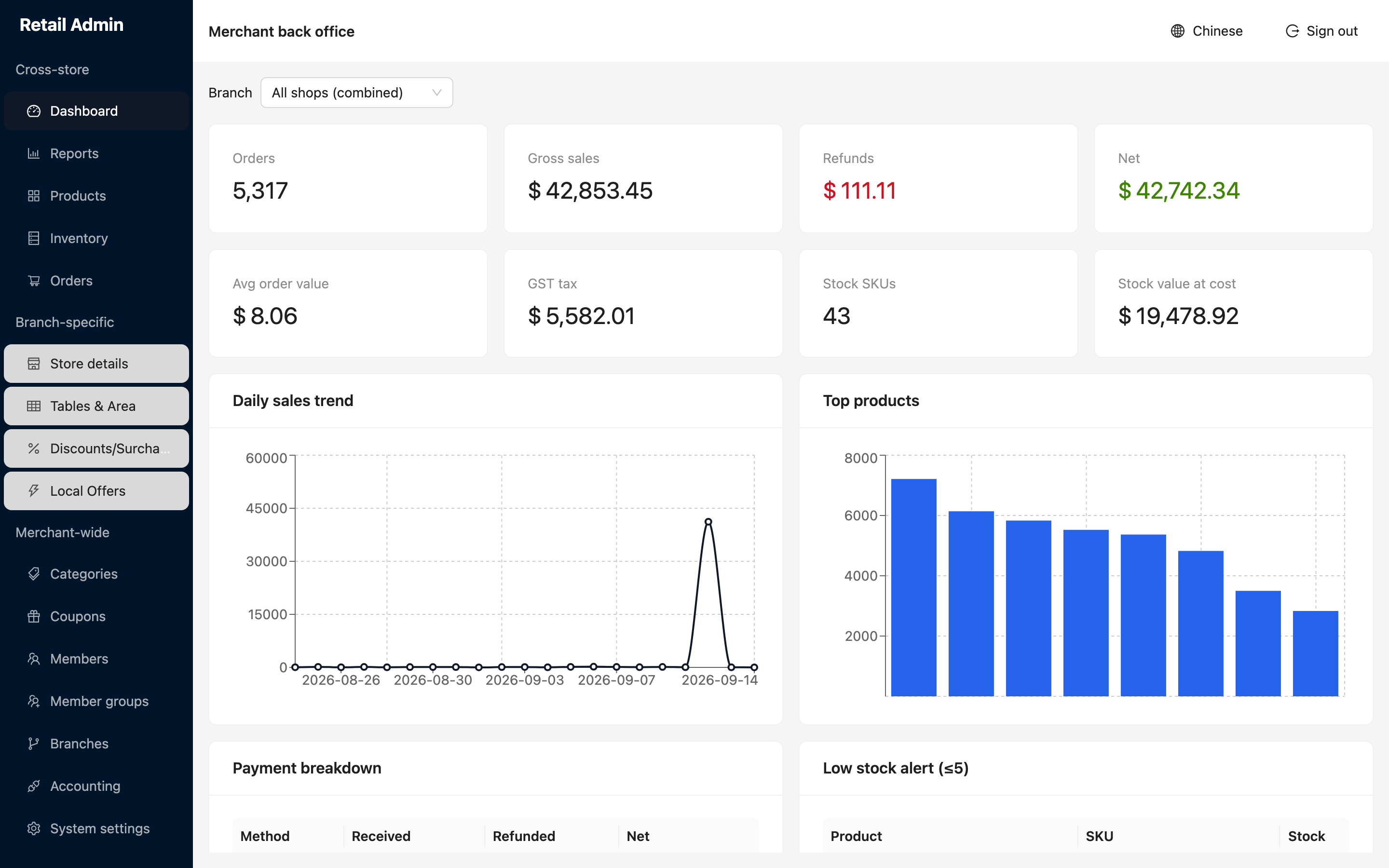Go to Local Offers
Screen dimensions: 1389x868
(x=96, y=491)
